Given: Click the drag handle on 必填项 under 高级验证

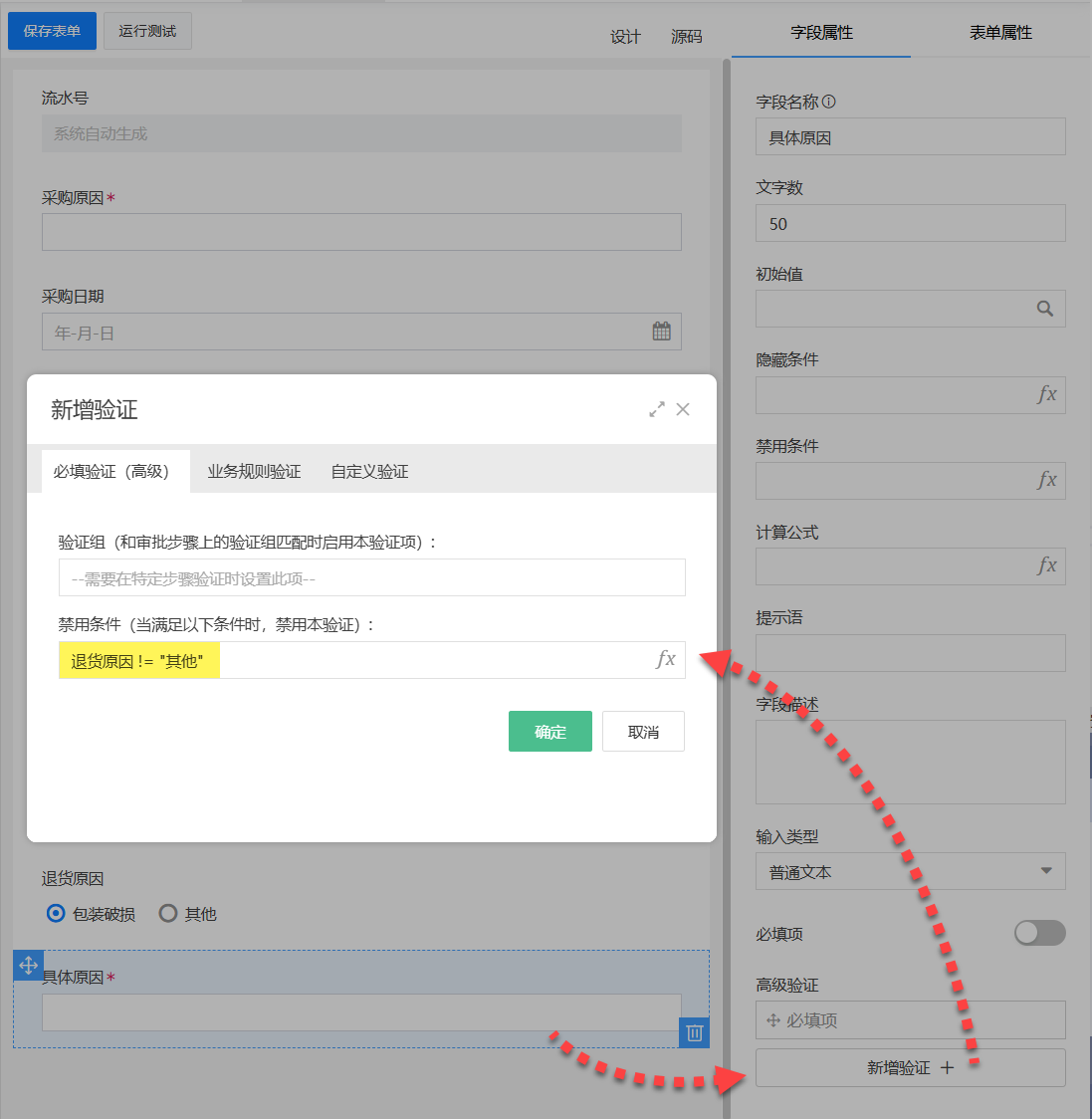Looking at the screenshot, I should (x=775, y=1019).
